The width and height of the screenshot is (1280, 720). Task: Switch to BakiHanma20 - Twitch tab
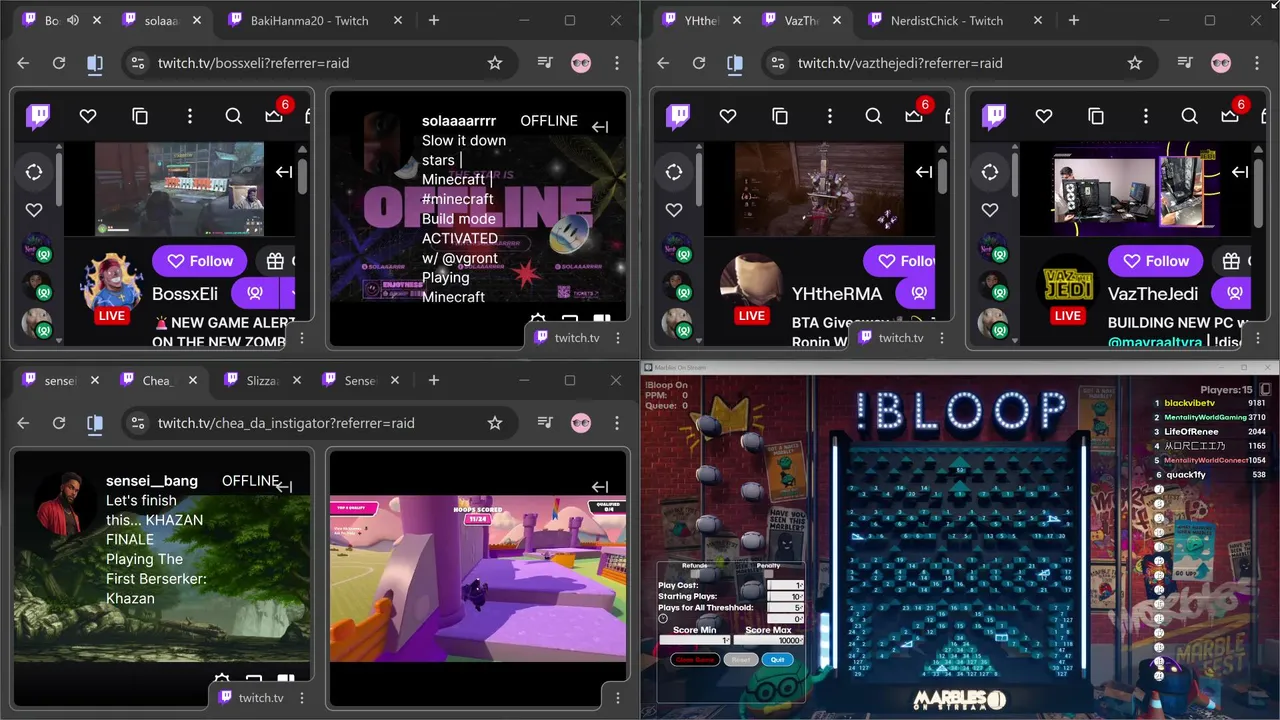point(310,20)
